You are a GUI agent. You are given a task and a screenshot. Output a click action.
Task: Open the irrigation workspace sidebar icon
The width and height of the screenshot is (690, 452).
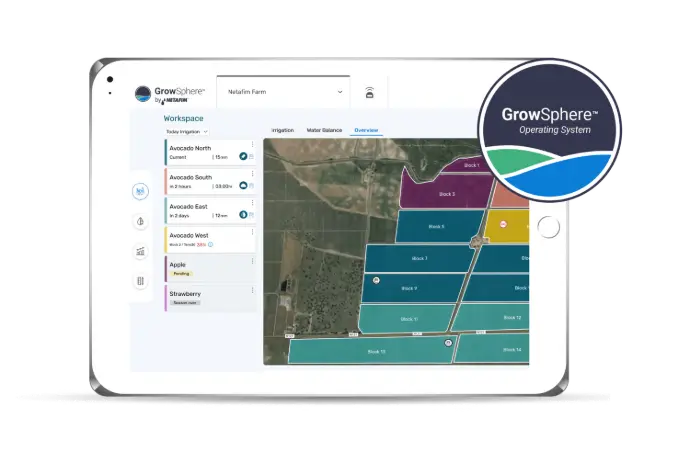click(x=140, y=191)
